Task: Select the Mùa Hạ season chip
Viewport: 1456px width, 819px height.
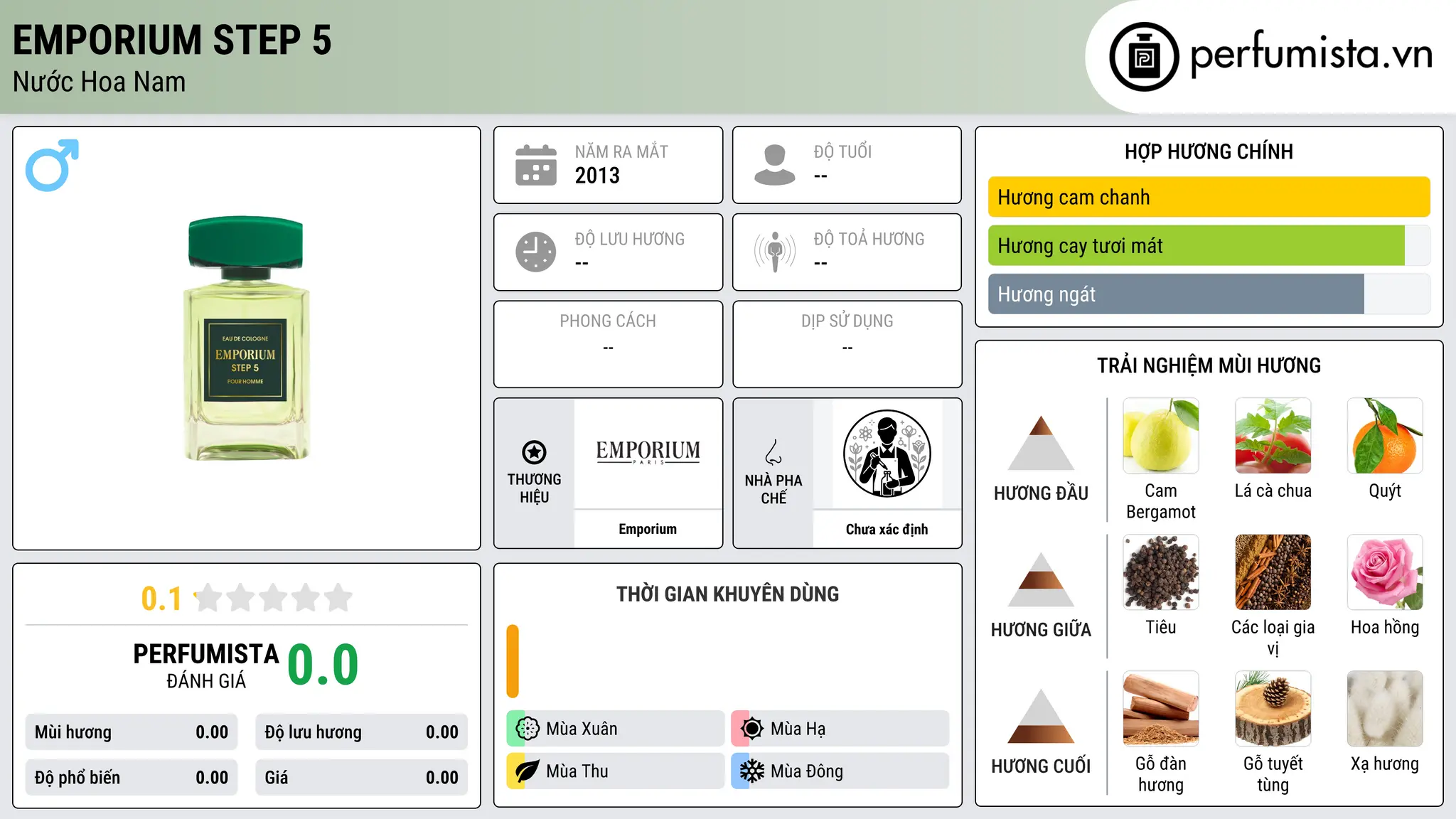Action: coord(840,729)
